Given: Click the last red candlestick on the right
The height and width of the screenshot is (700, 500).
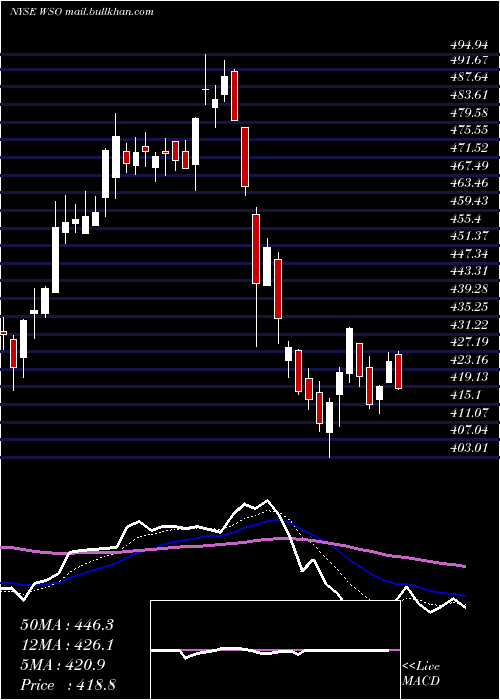Looking at the screenshot, I should pos(399,371).
